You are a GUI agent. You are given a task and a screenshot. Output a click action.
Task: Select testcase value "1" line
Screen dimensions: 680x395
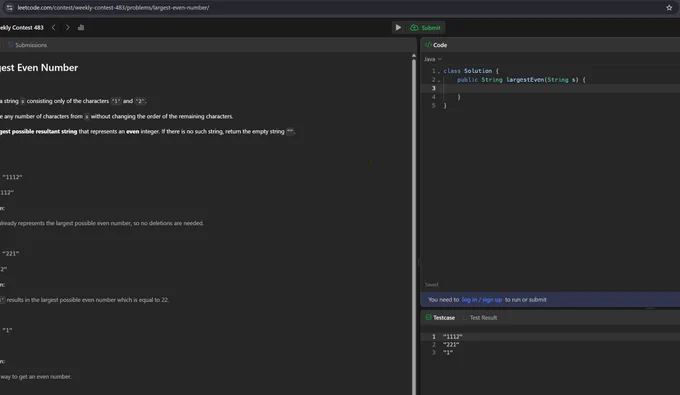(448, 353)
